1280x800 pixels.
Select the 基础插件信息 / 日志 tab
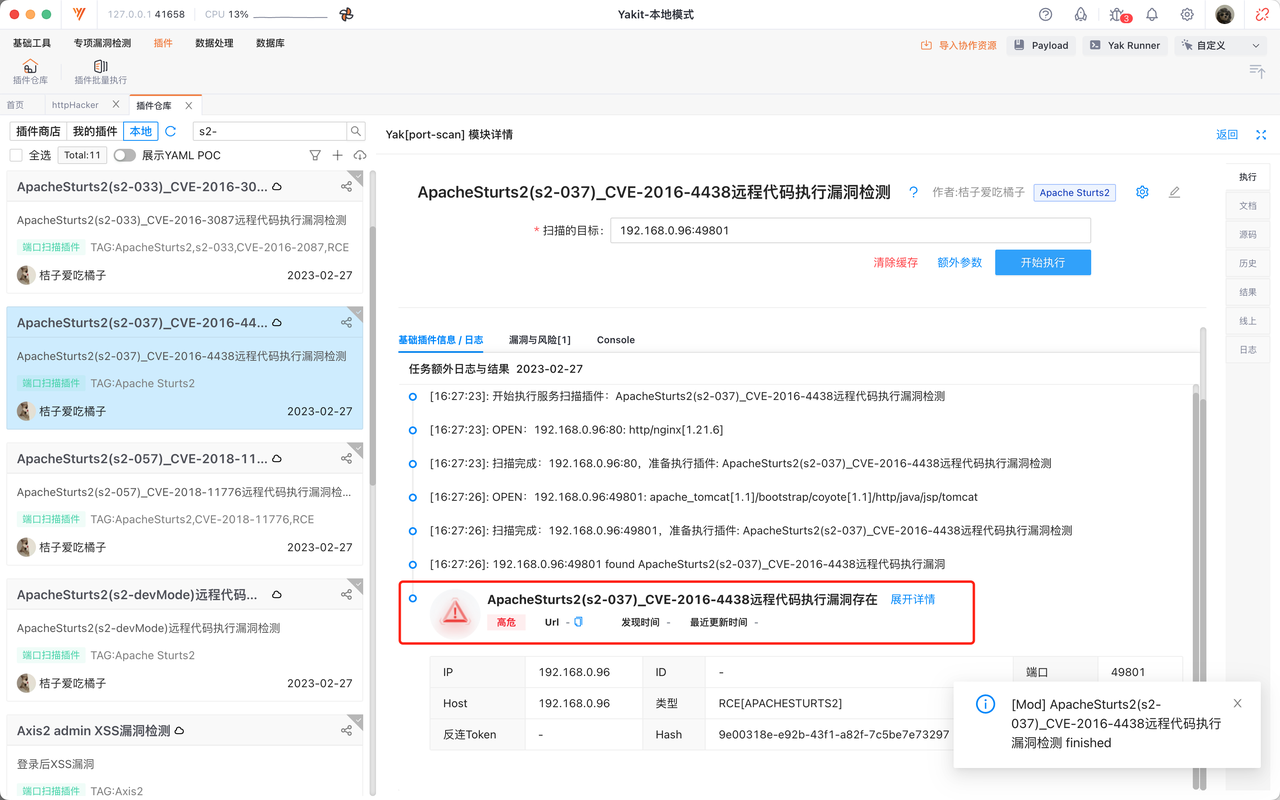441,340
